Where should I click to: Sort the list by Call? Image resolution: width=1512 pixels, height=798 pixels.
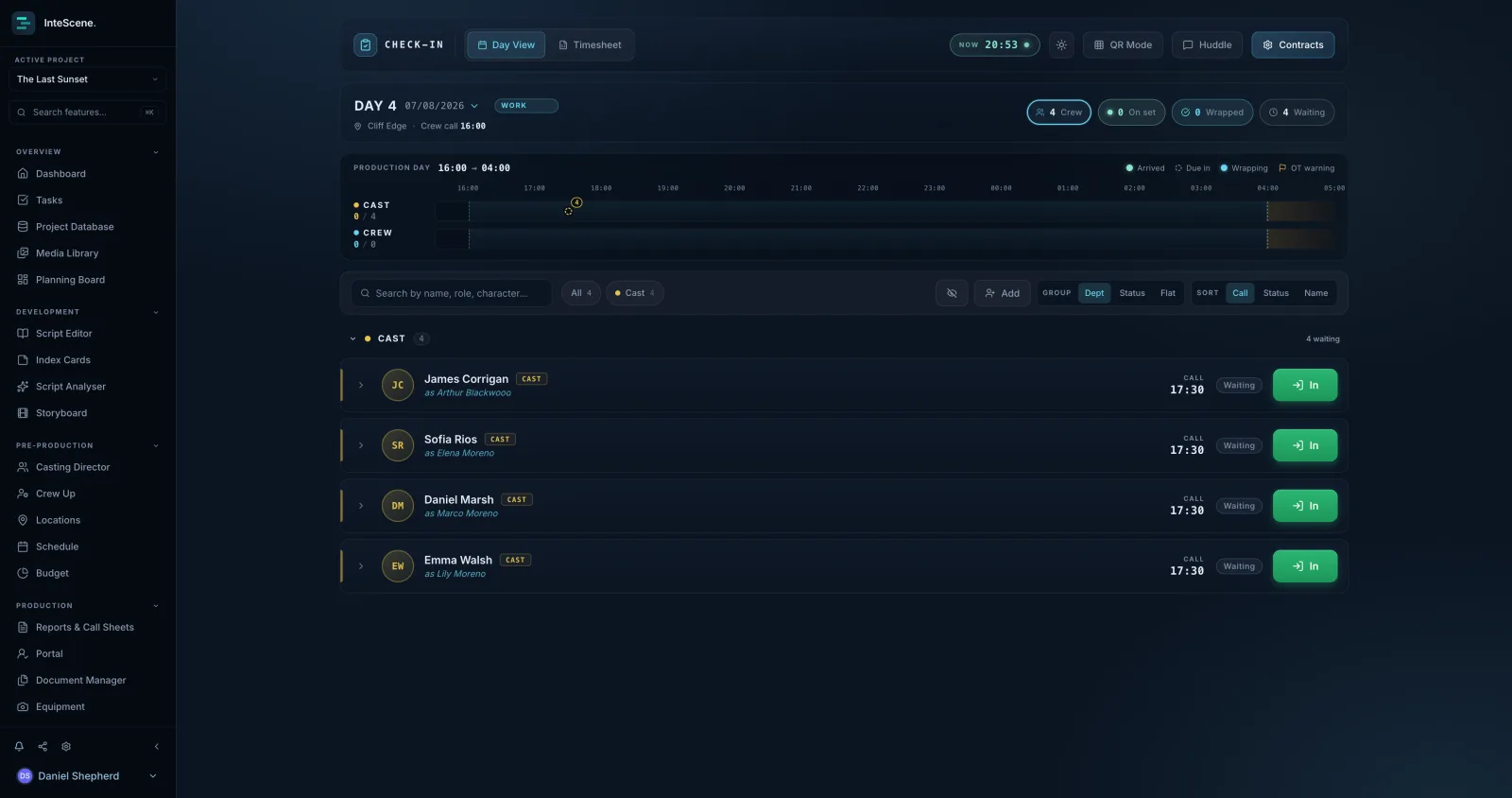pos(1240,293)
